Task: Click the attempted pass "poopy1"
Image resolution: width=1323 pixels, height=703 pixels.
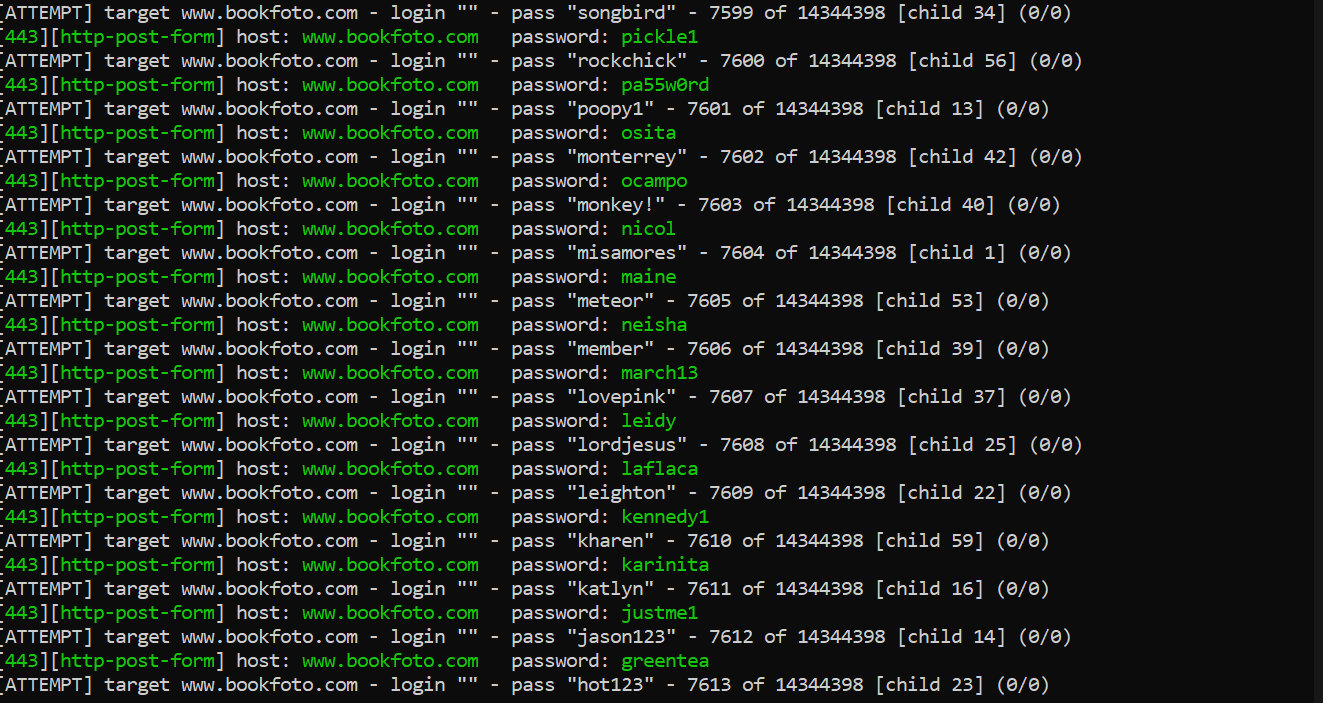Action: click(610, 109)
